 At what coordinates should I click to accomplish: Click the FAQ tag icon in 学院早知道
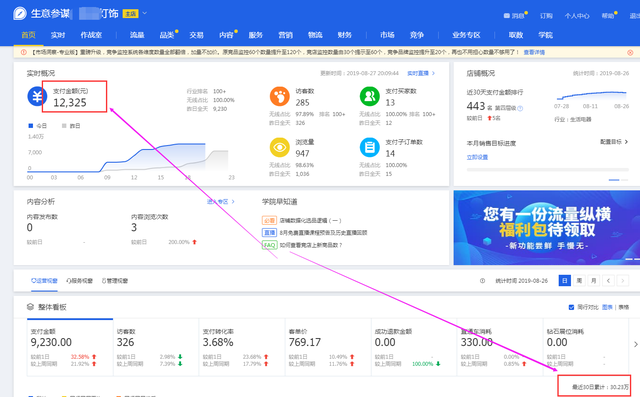269,245
